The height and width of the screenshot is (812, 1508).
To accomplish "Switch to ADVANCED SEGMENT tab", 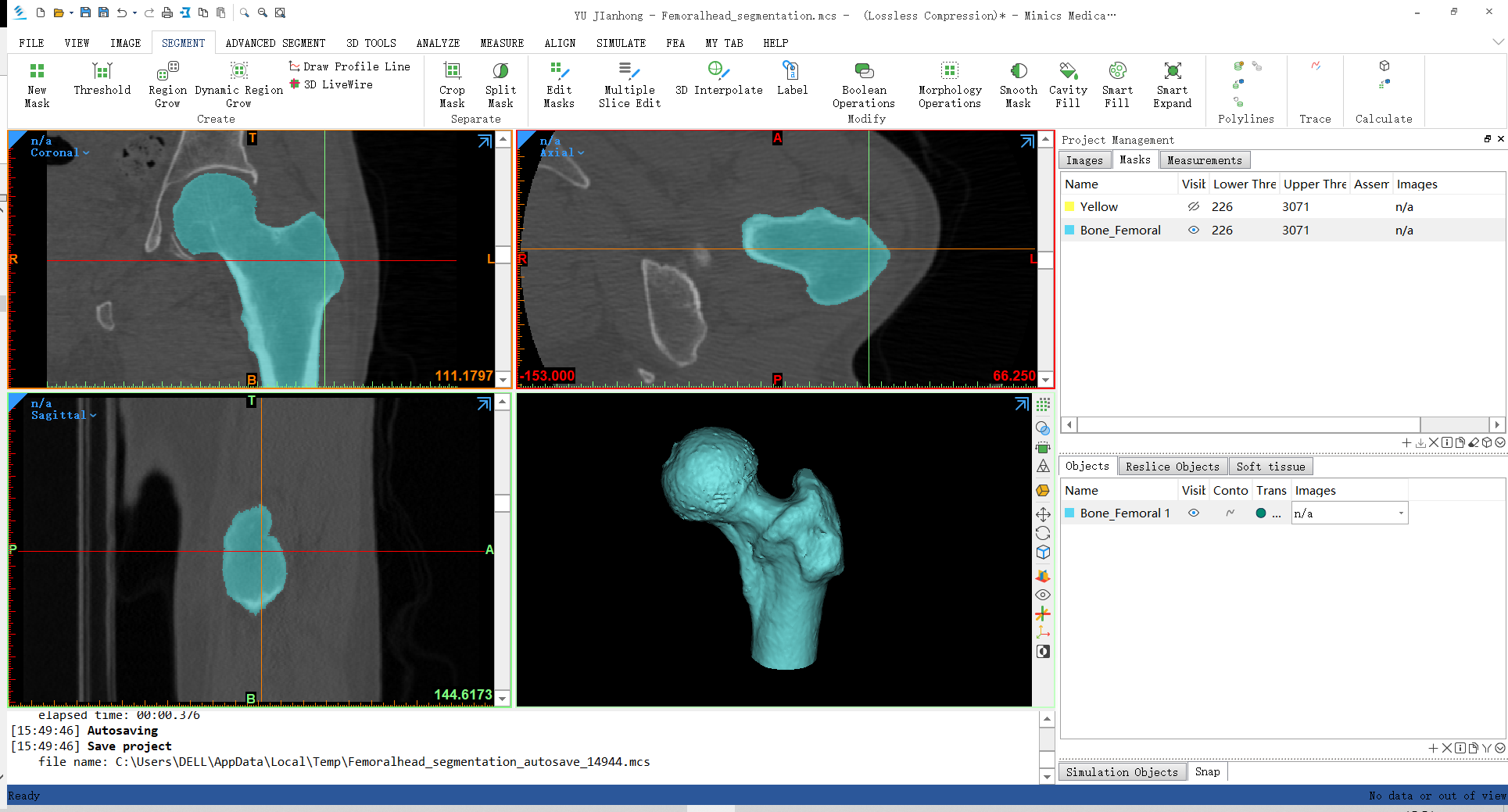I will [275, 43].
